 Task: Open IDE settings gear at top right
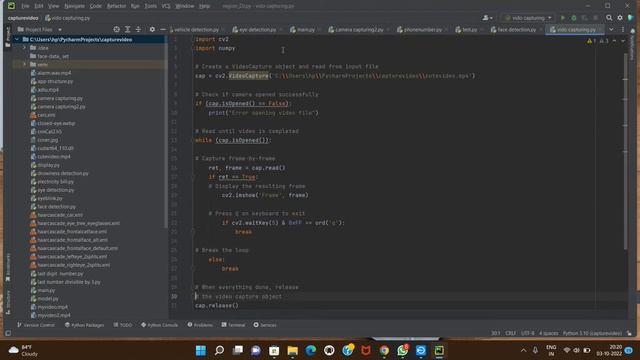pos(620,18)
